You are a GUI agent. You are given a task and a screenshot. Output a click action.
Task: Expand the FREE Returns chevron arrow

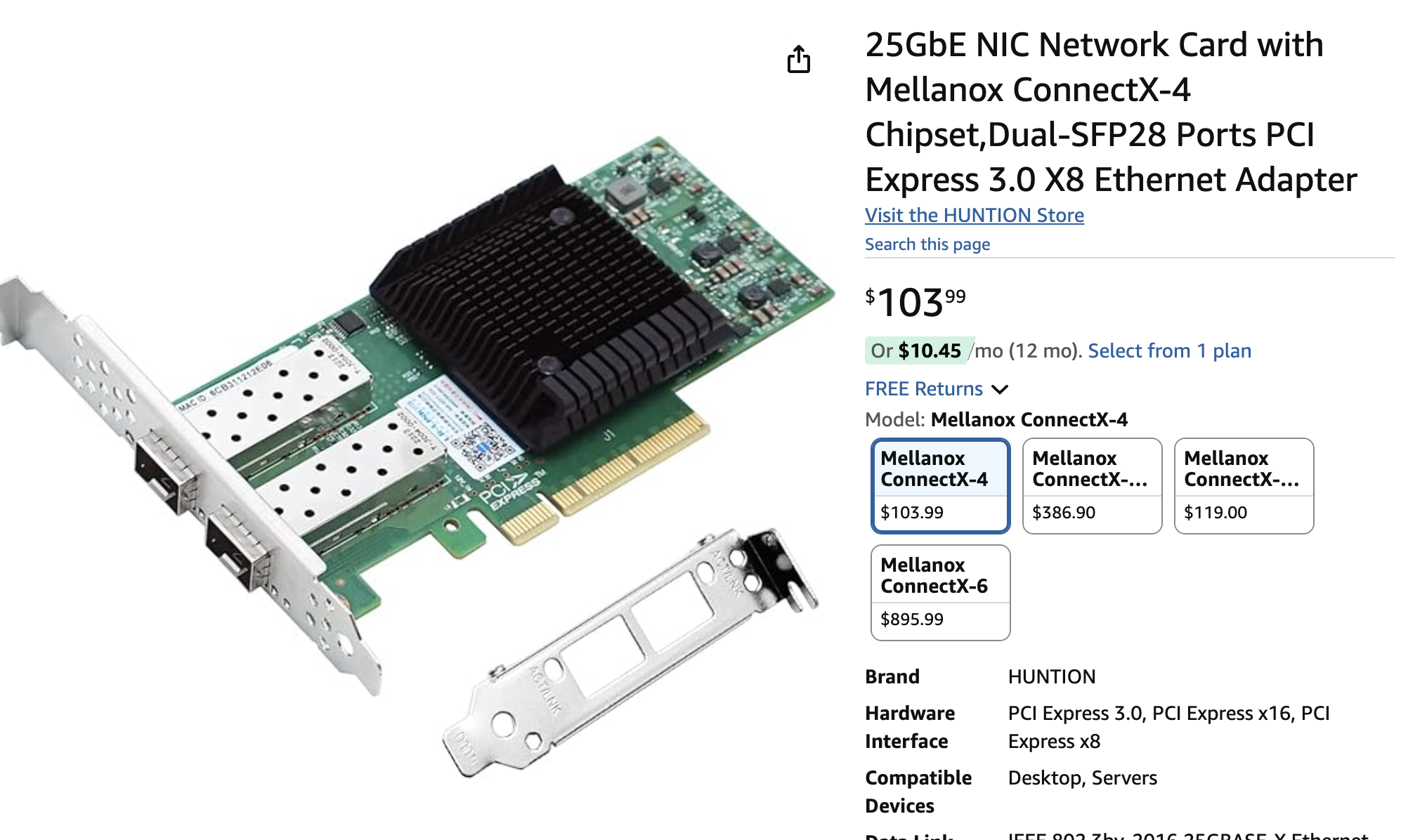click(999, 389)
